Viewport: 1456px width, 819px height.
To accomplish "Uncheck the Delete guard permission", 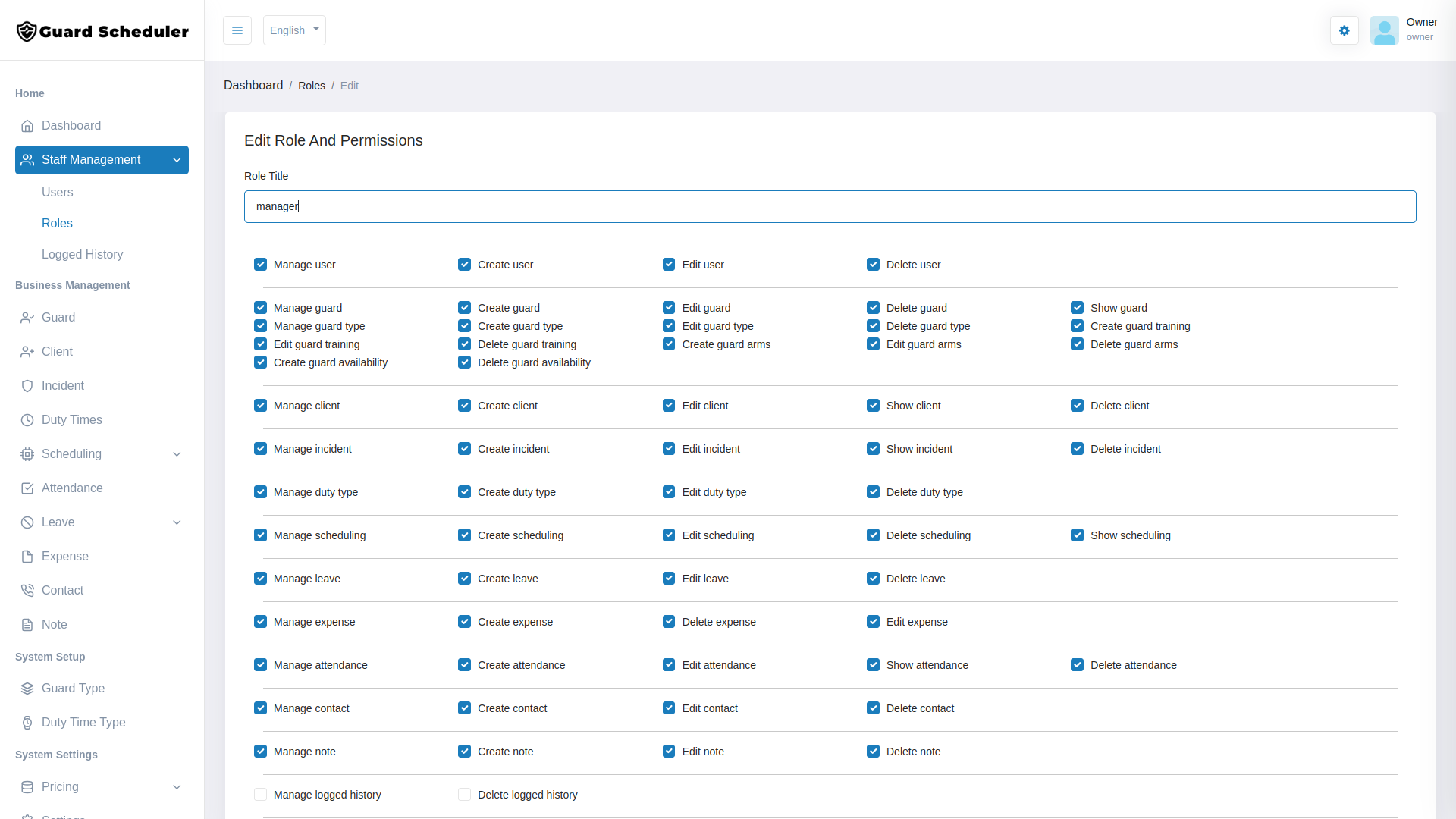I will point(872,307).
